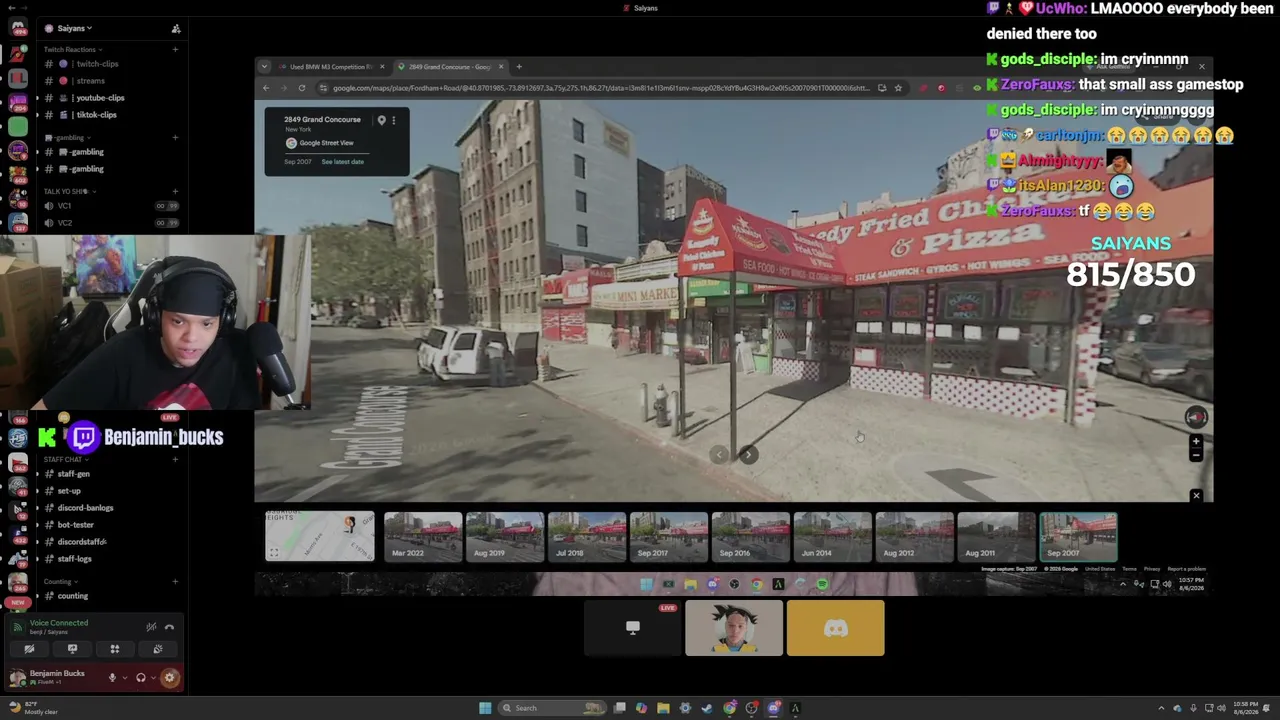Add channel to TALK YO SHI category
The height and width of the screenshot is (720, 1280).
[x=175, y=191]
